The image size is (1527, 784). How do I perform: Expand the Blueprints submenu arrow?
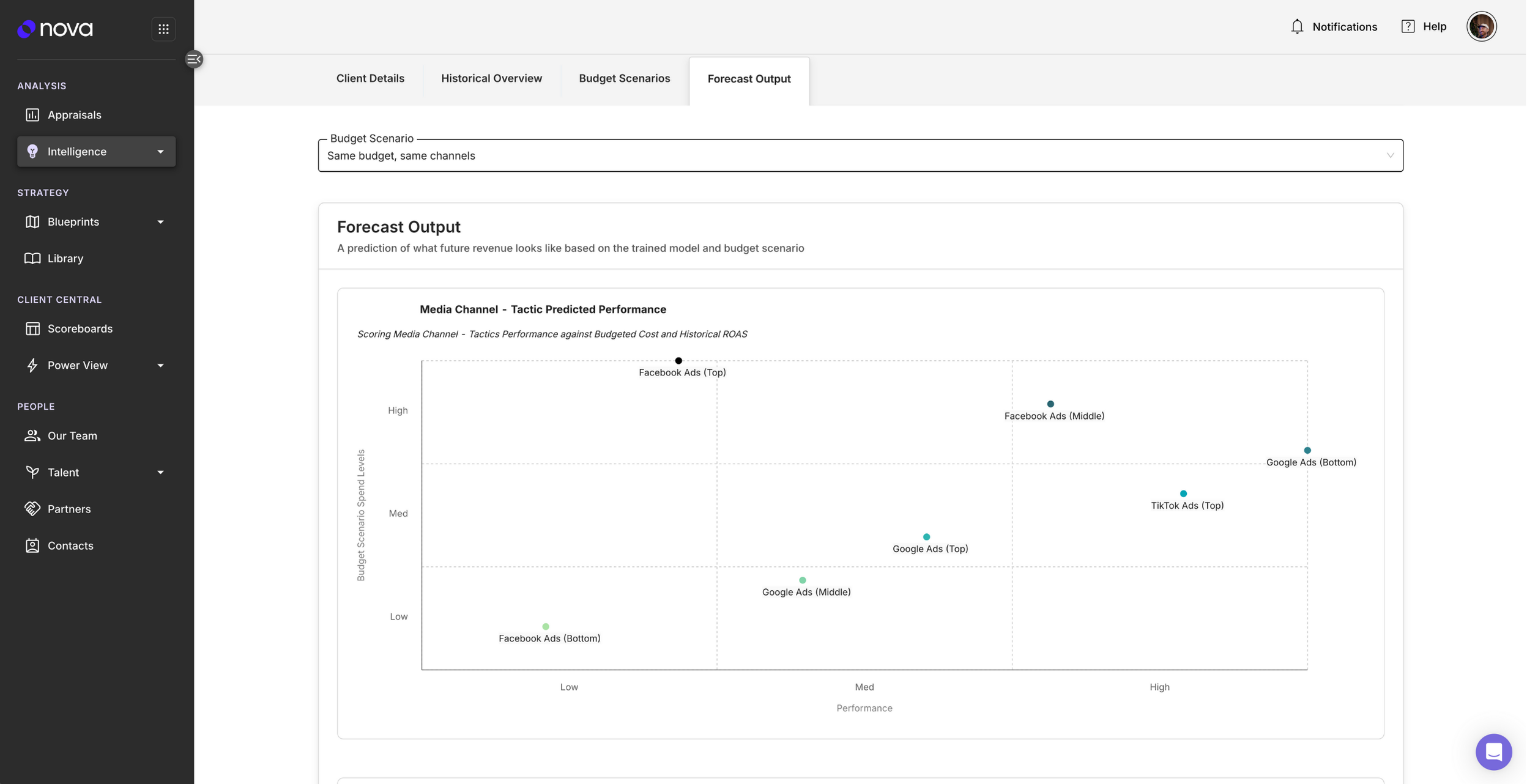coord(160,222)
